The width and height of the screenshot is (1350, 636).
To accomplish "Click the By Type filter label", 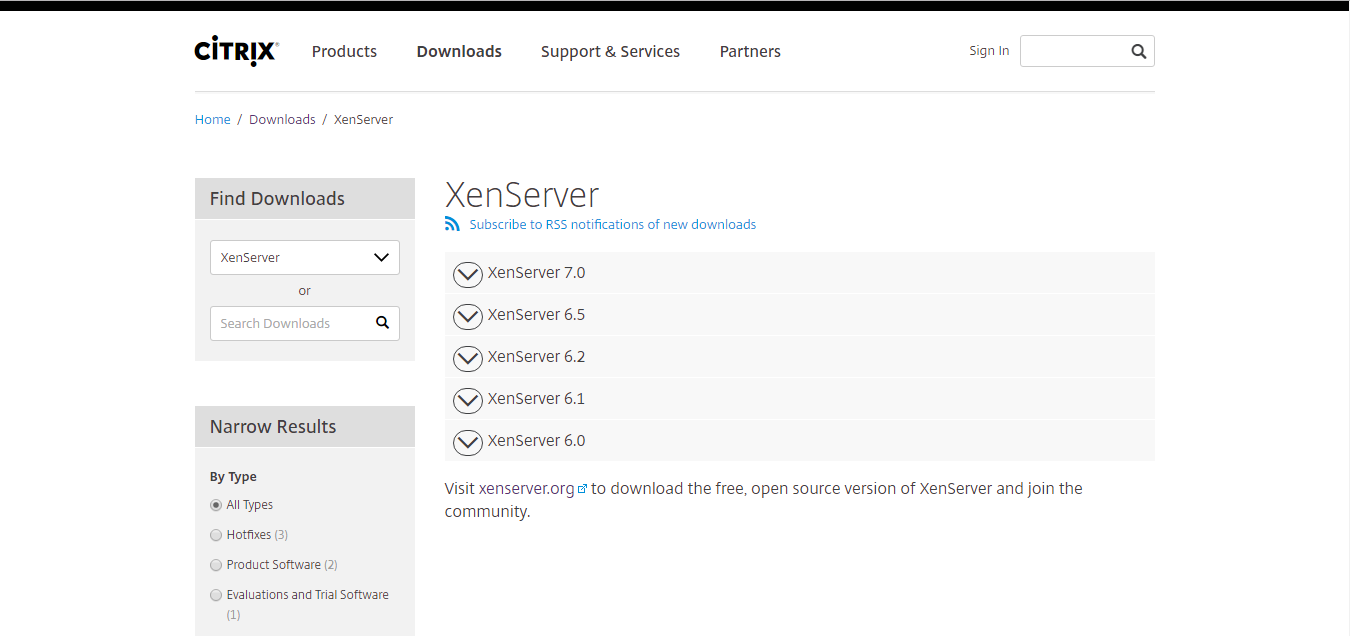I will click(x=233, y=477).
